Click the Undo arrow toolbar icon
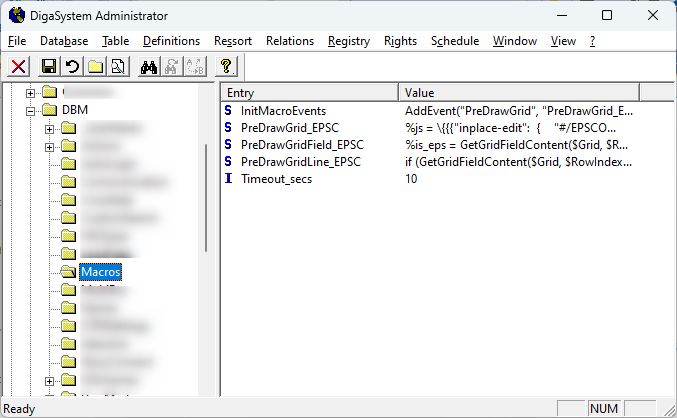677x418 pixels. (71, 67)
